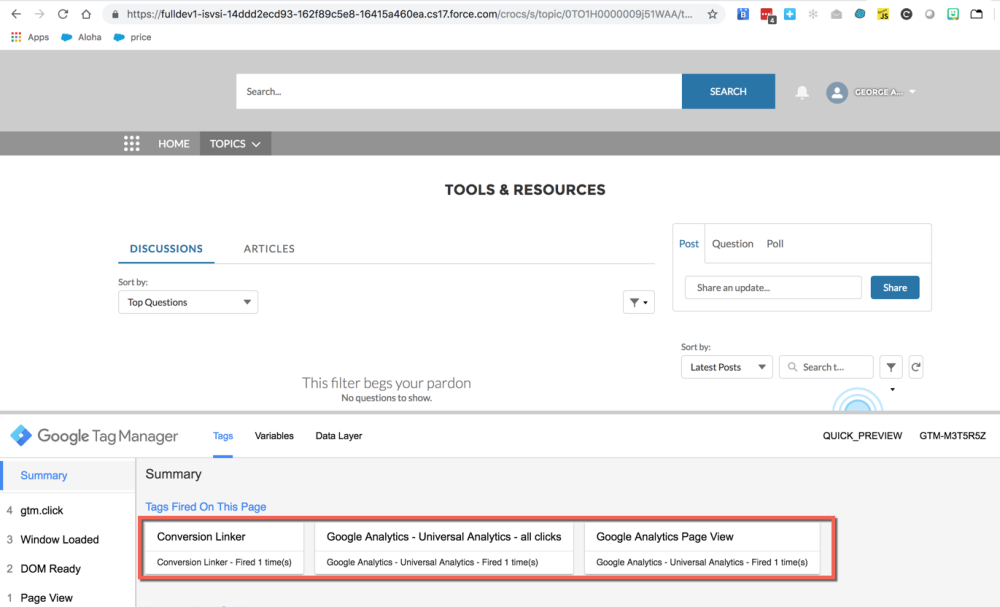Click the Share an update field
1000x607 pixels.
click(773, 288)
